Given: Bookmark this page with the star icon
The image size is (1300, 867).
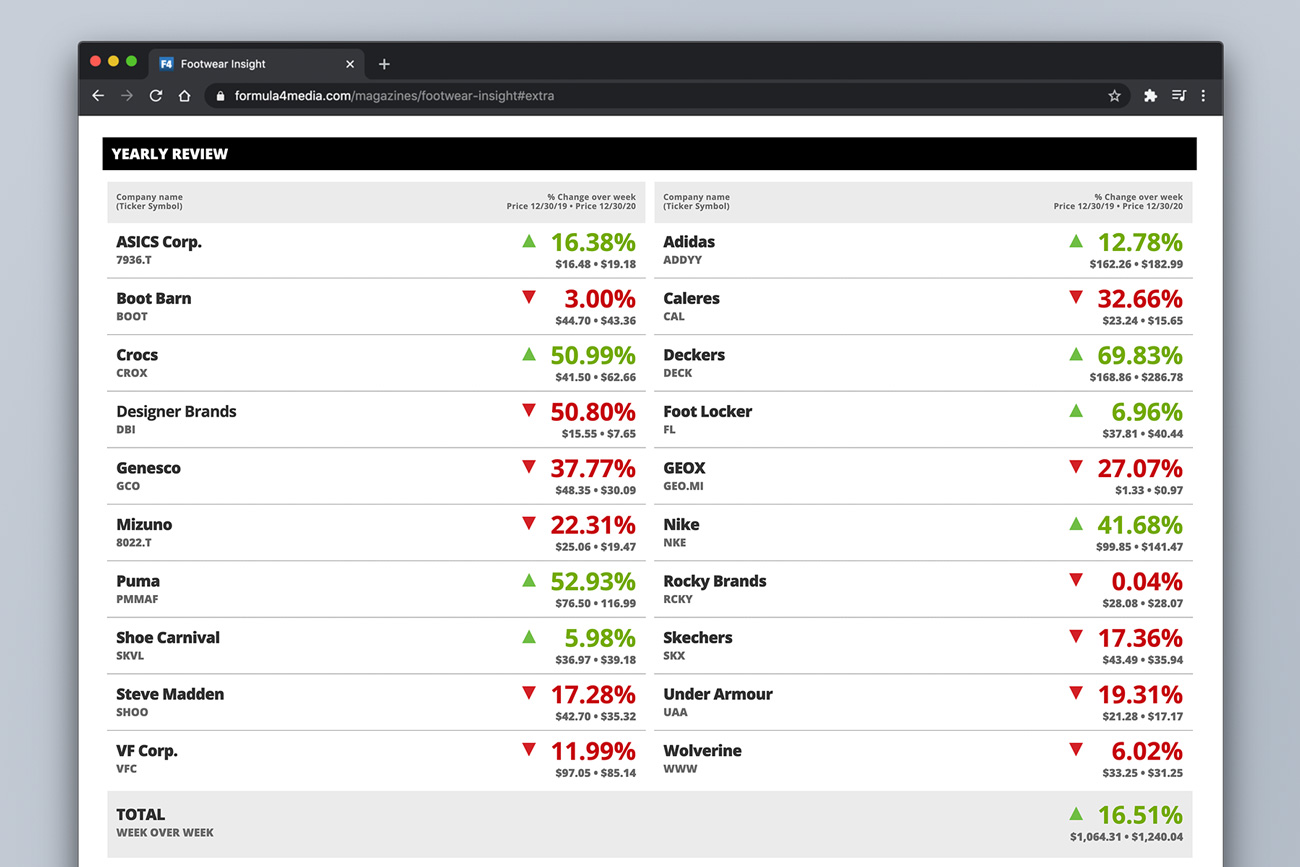Looking at the screenshot, I should coord(1114,96).
